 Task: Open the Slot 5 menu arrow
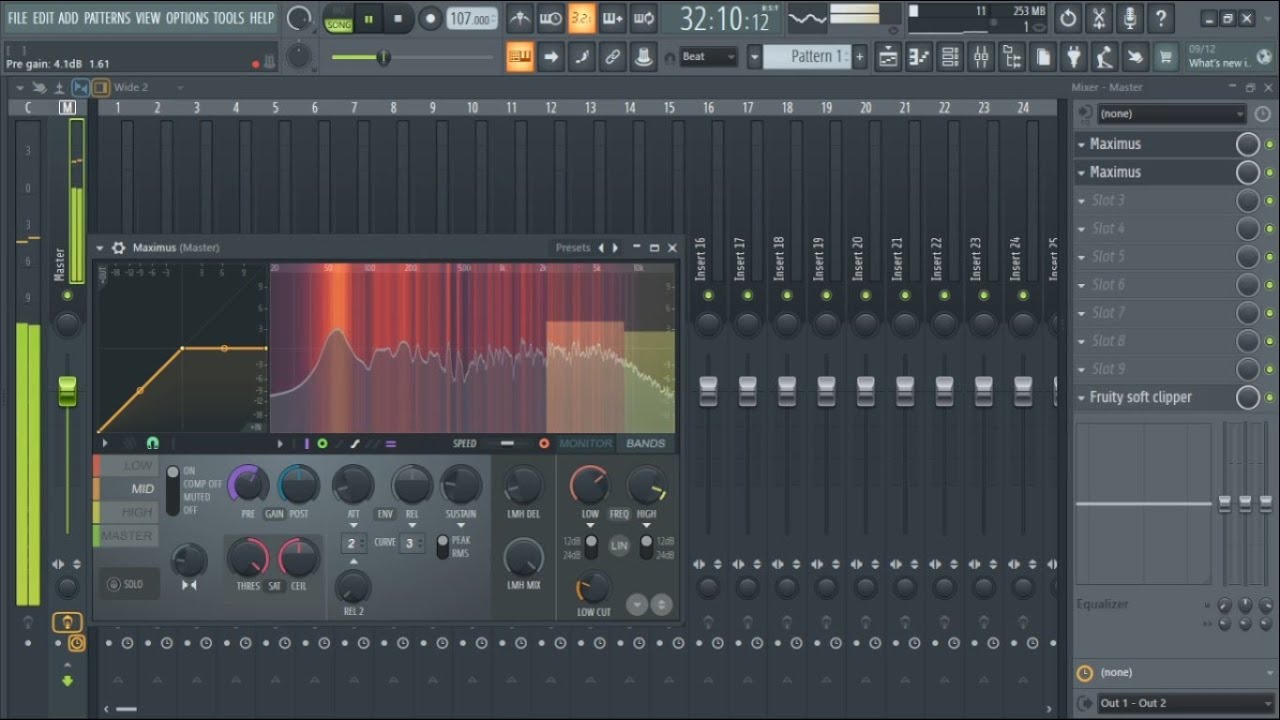pyautogui.click(x=1082, y=257)
